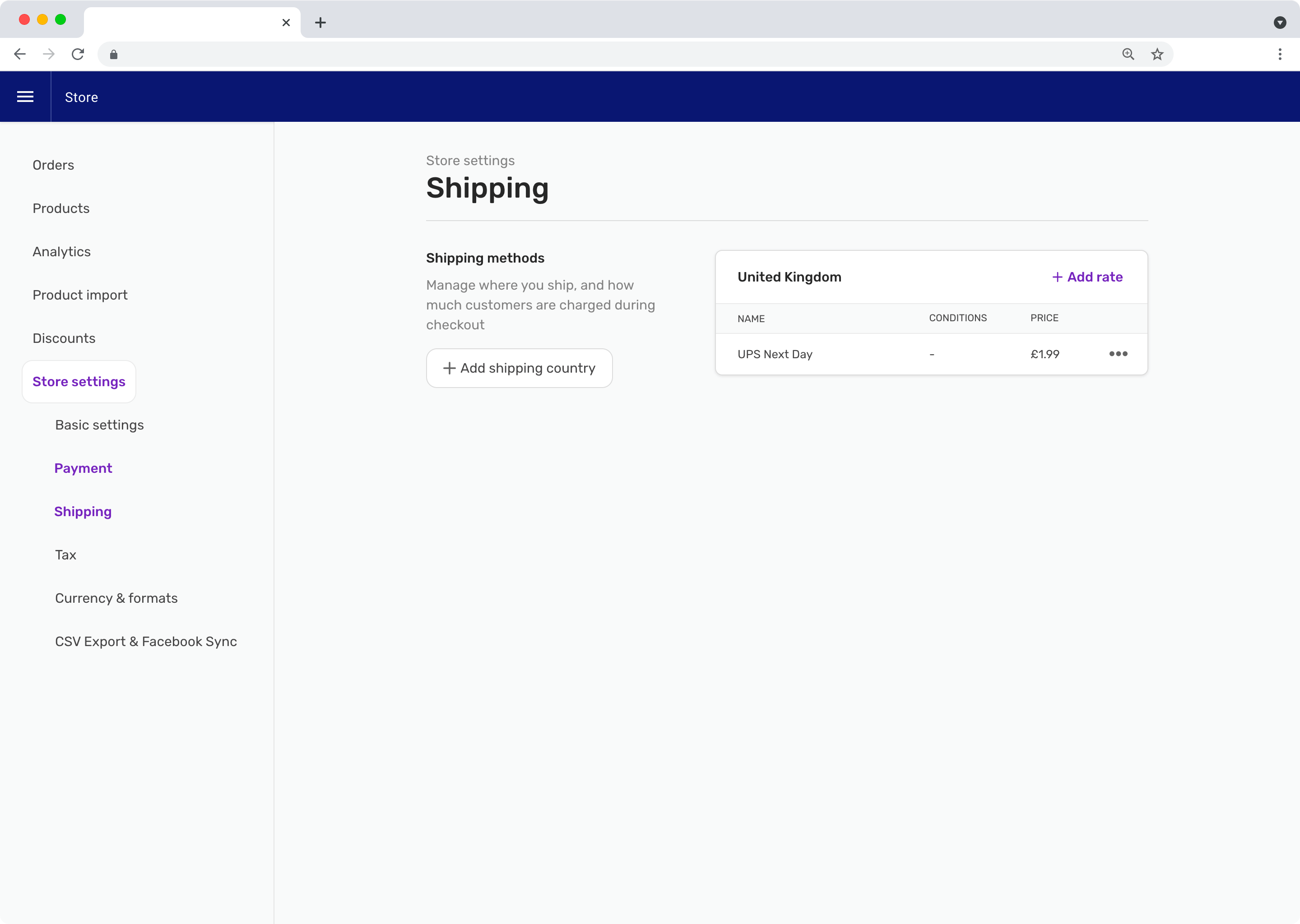Open a new browser tab
Screen dimensions: 1300x924
tap(321, 23)
